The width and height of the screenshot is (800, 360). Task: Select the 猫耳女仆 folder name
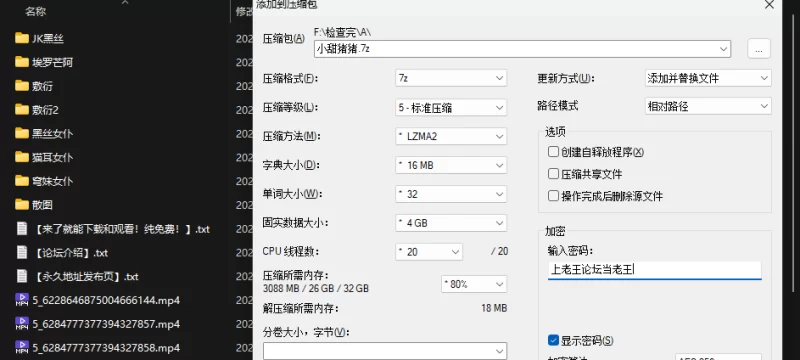[x=53, y=158]
